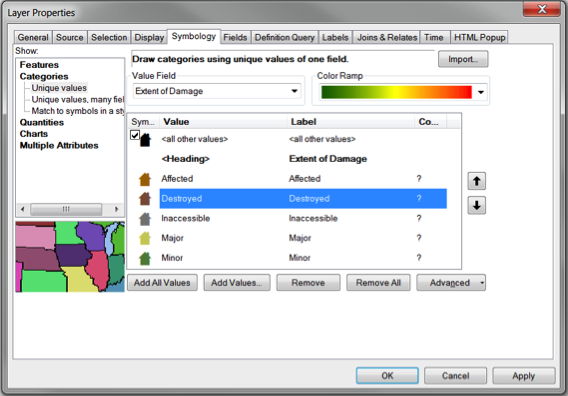
Task: Select Quantities in the Show list
Action: pos(42,122)
